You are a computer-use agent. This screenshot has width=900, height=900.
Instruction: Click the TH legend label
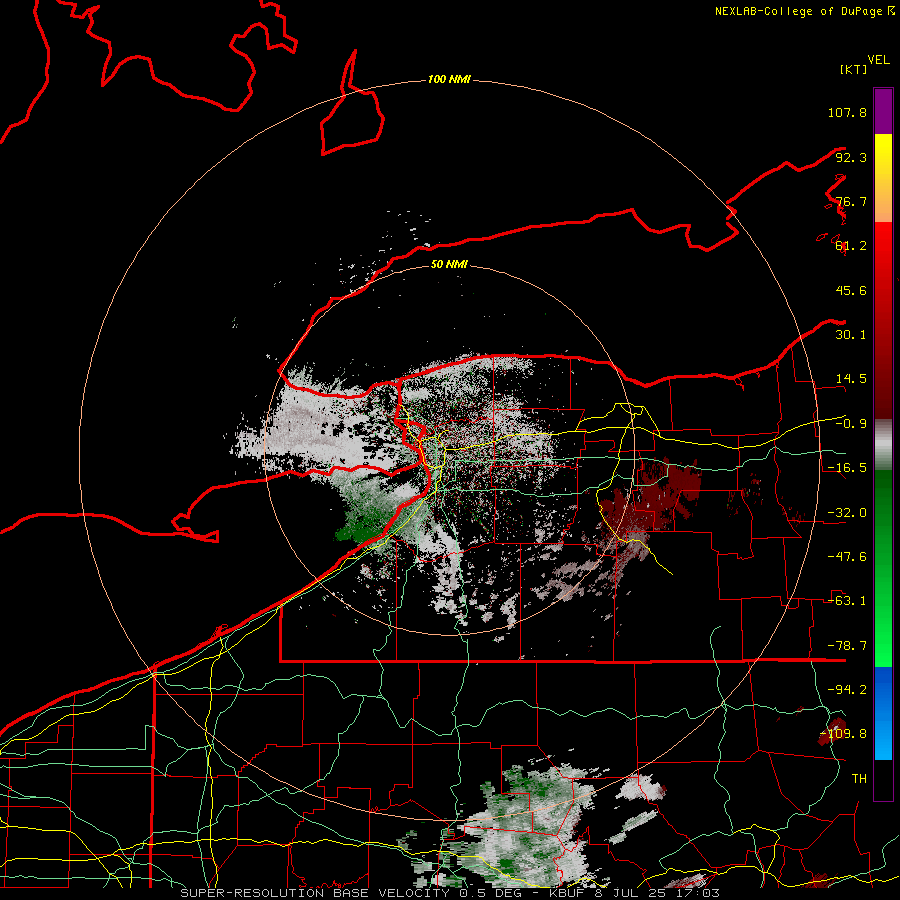click(859, 779)
